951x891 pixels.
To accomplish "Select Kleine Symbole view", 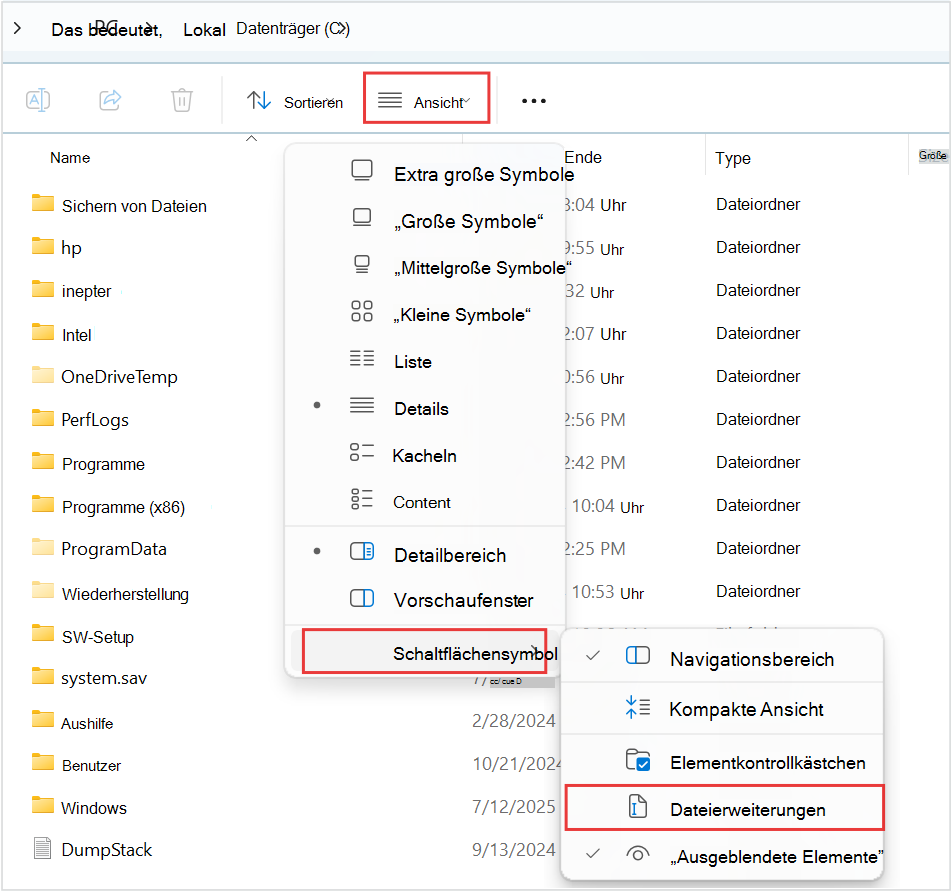I will tap(425, 314).
